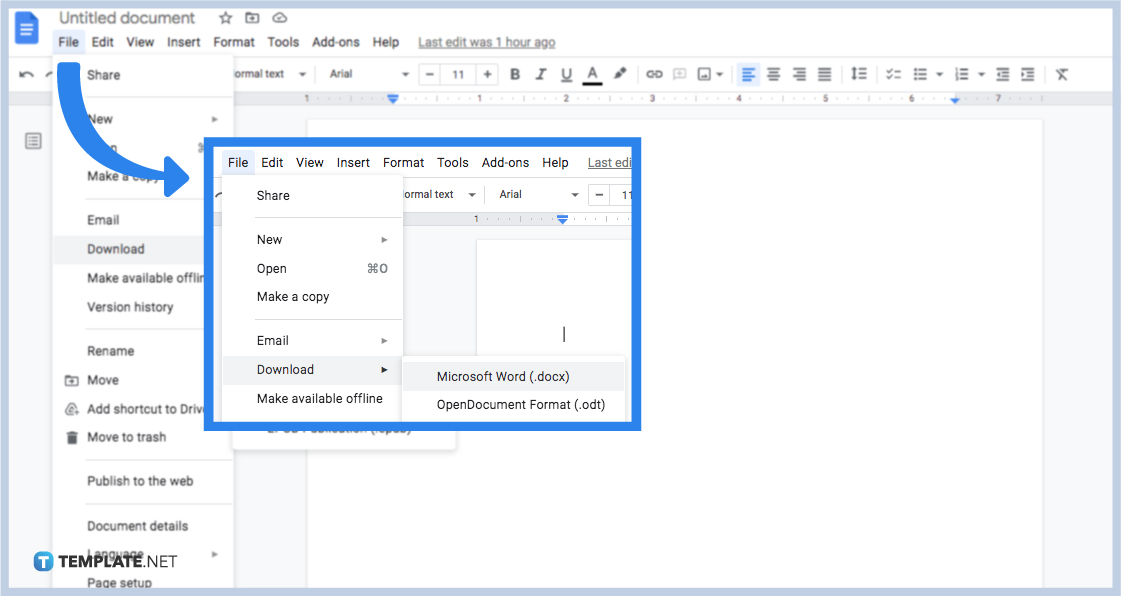Apply italic formatting

coord(540,74)
